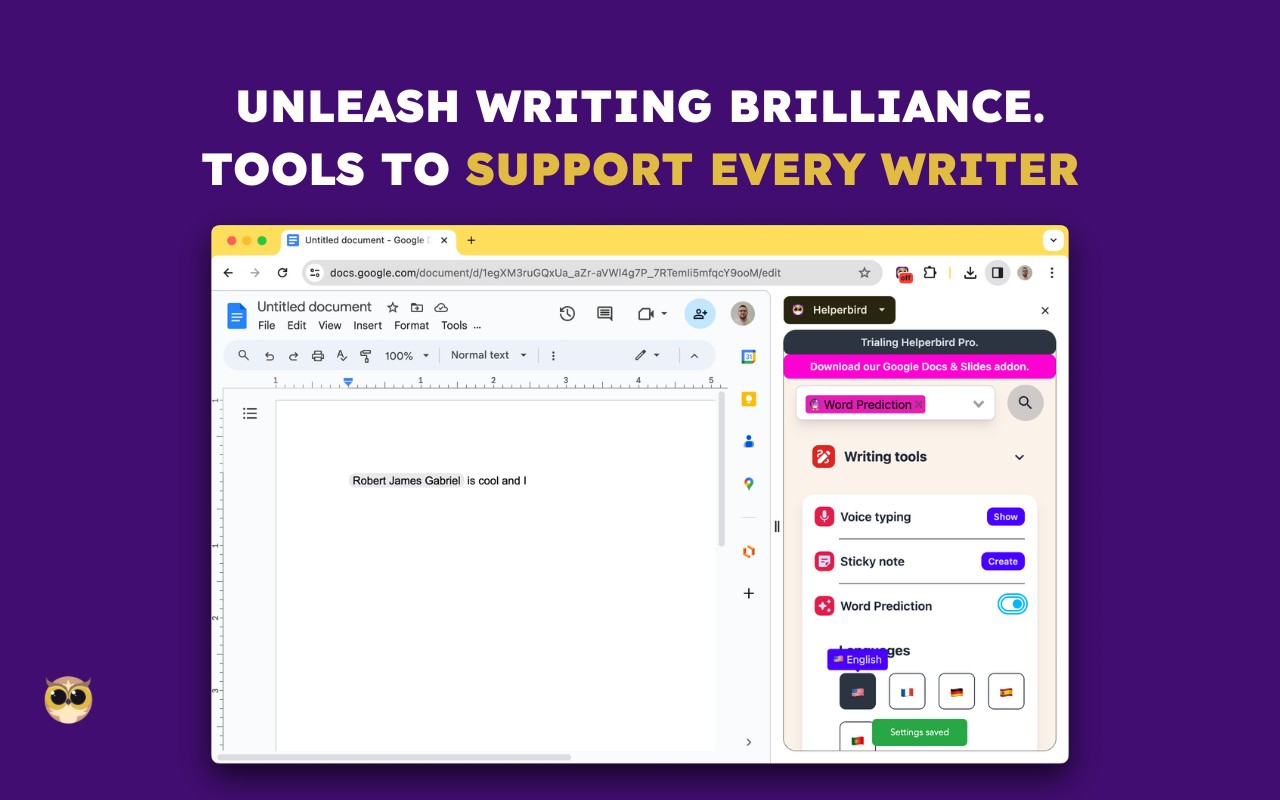Screen dimensions: 1280x800
Task: Open the Edit menu
Action: tap(297, 326)
